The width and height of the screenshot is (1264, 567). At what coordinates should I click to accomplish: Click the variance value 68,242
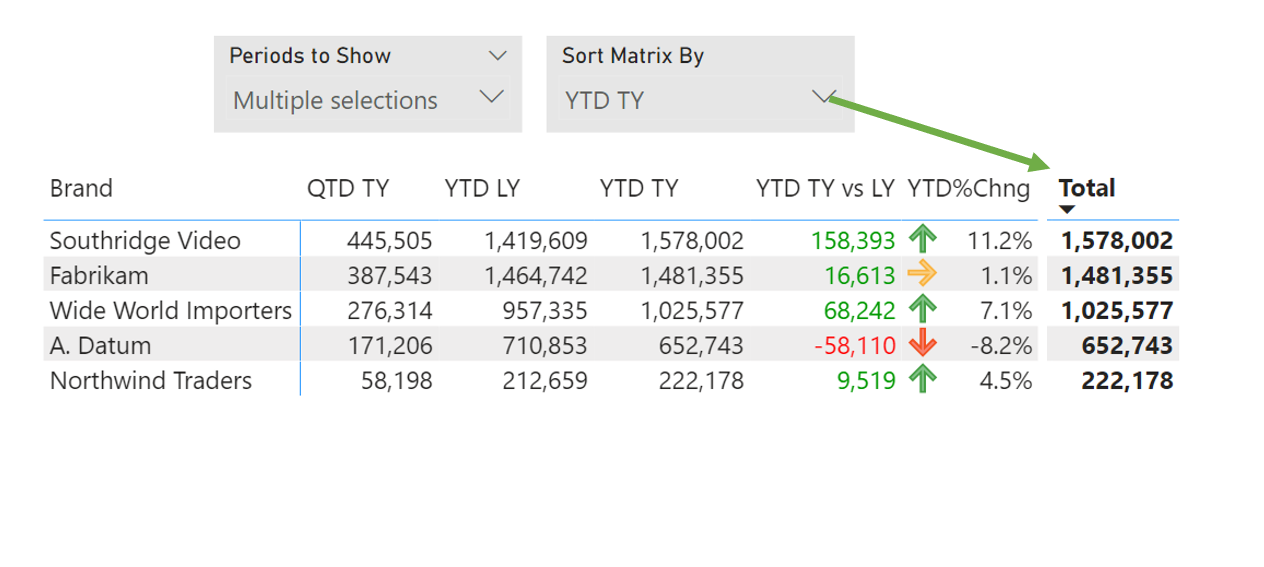pyautogui.click(x=860, y=311)
